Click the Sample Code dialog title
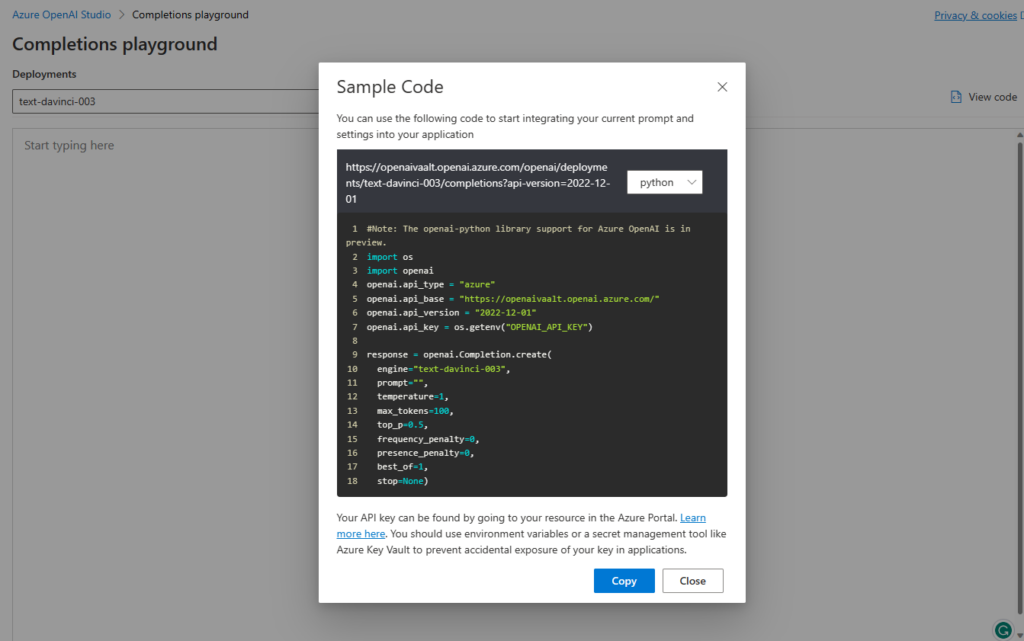 coord(390,87)
